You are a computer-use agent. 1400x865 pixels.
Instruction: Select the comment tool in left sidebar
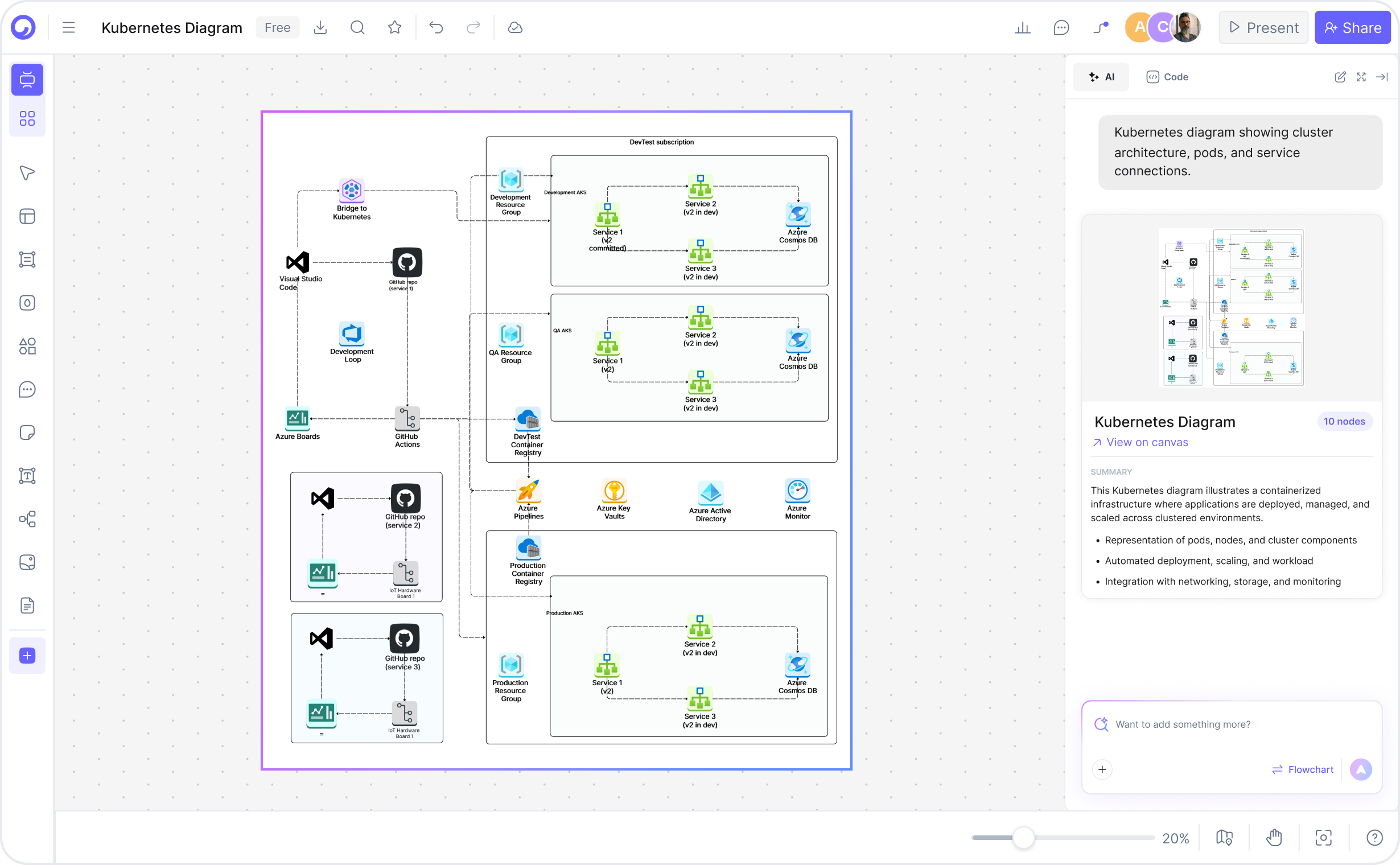click(x=27, y=390)
